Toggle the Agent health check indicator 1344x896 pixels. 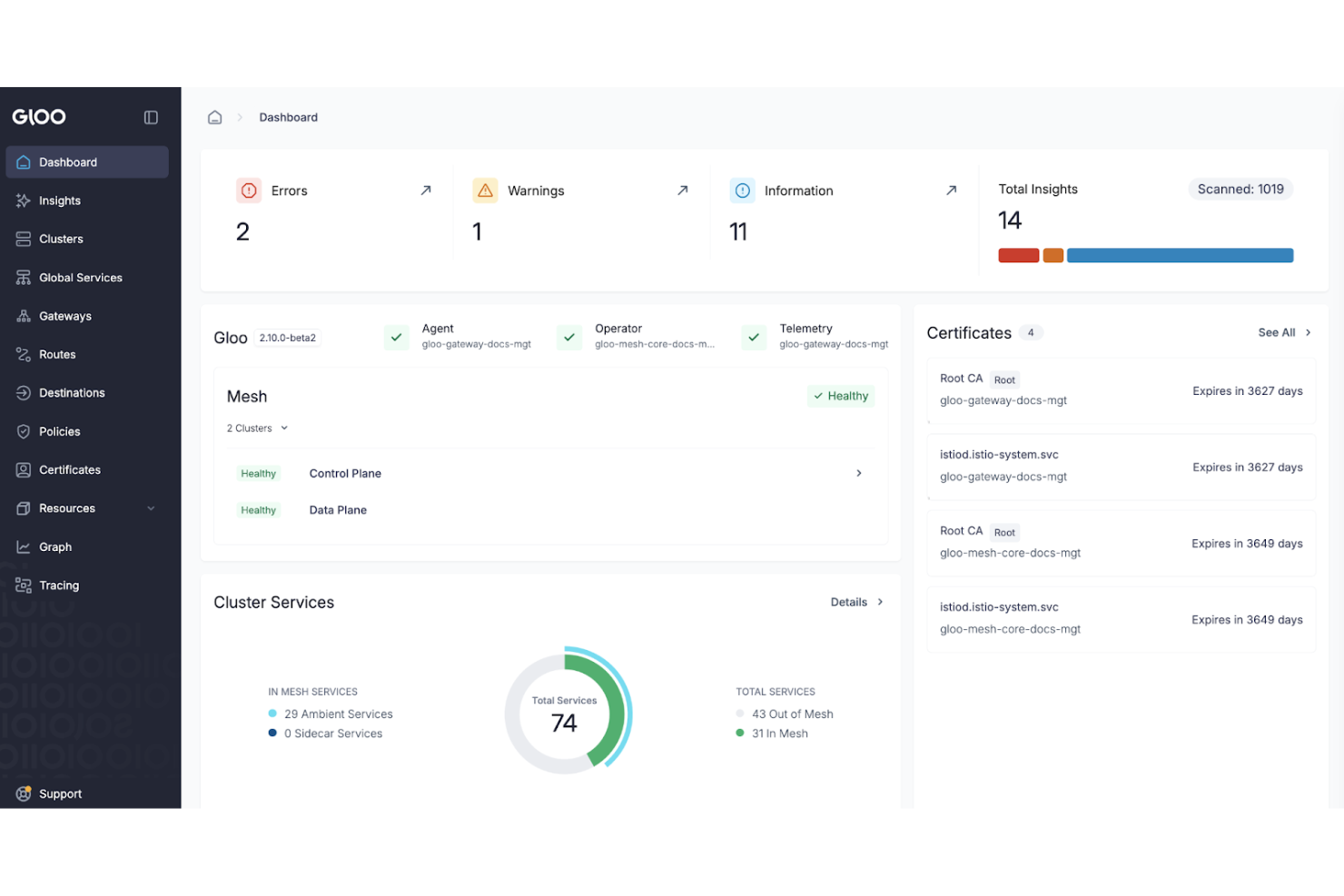(x=397, y=337)
